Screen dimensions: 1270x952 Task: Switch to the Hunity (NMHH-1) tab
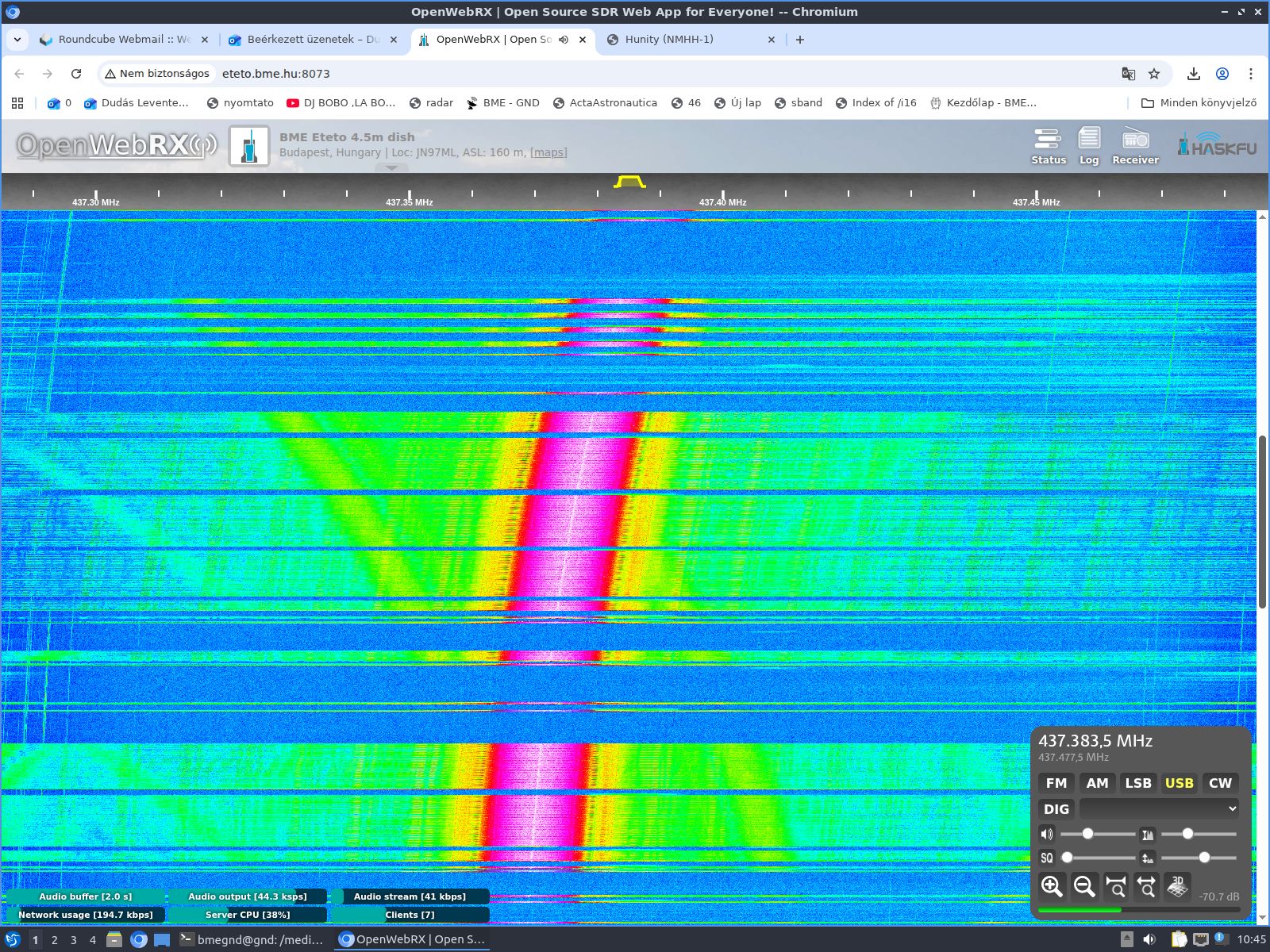pos(668,40)
